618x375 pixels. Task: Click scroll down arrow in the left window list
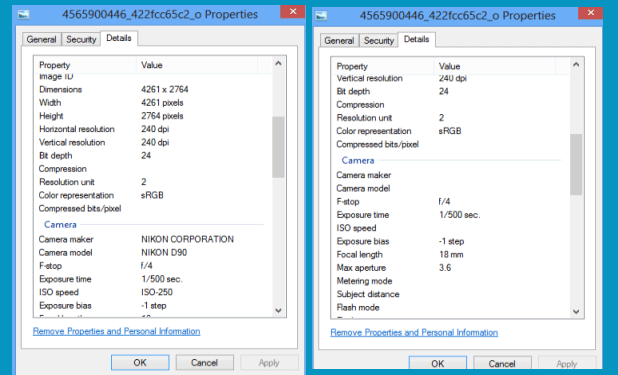click(278, 310)
